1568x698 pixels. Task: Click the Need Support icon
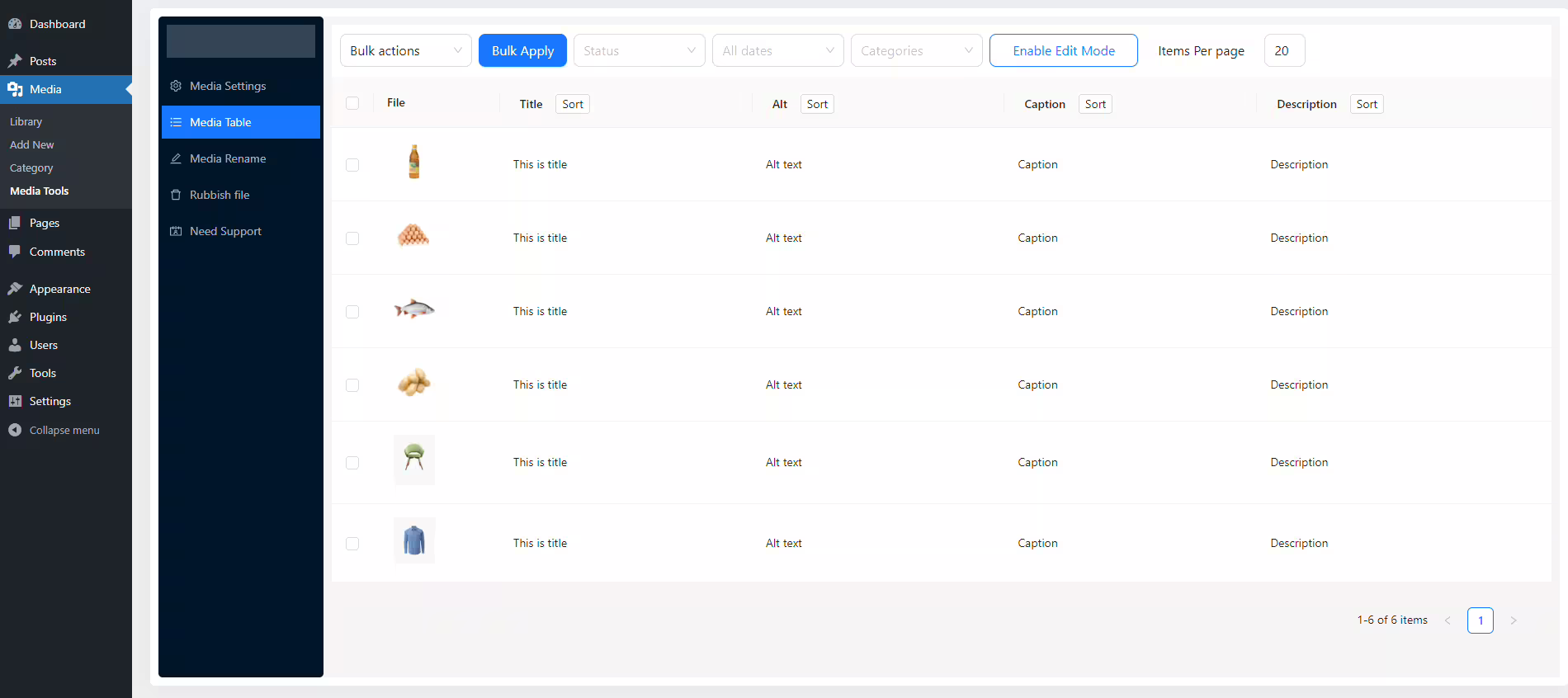(x=176, y=231)
